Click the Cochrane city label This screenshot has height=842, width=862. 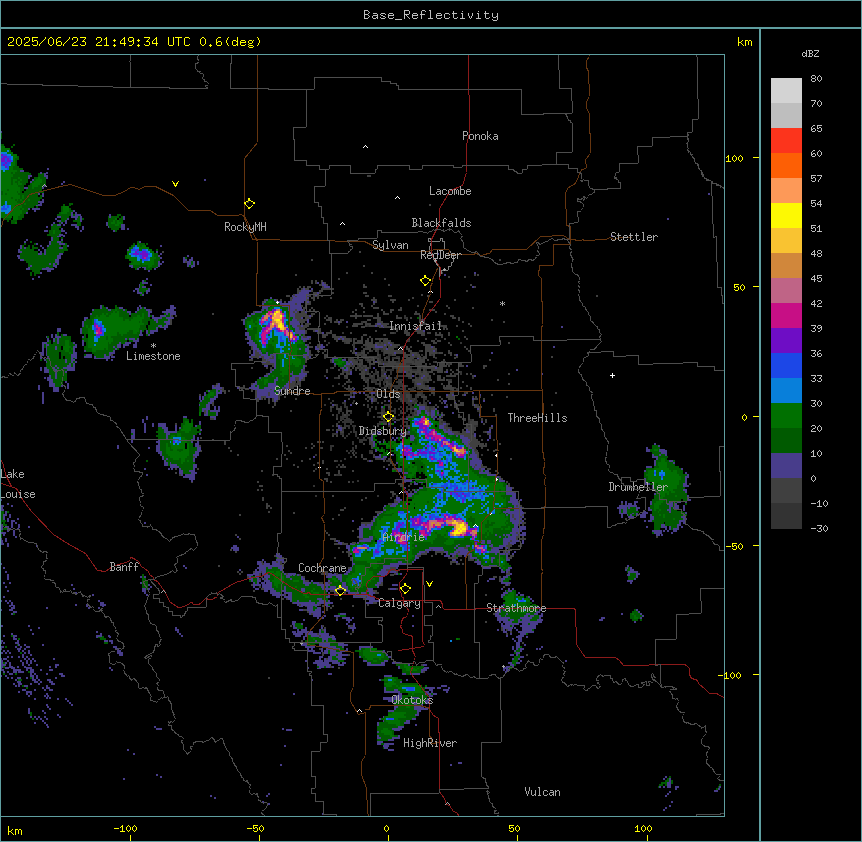click(322, 568)
